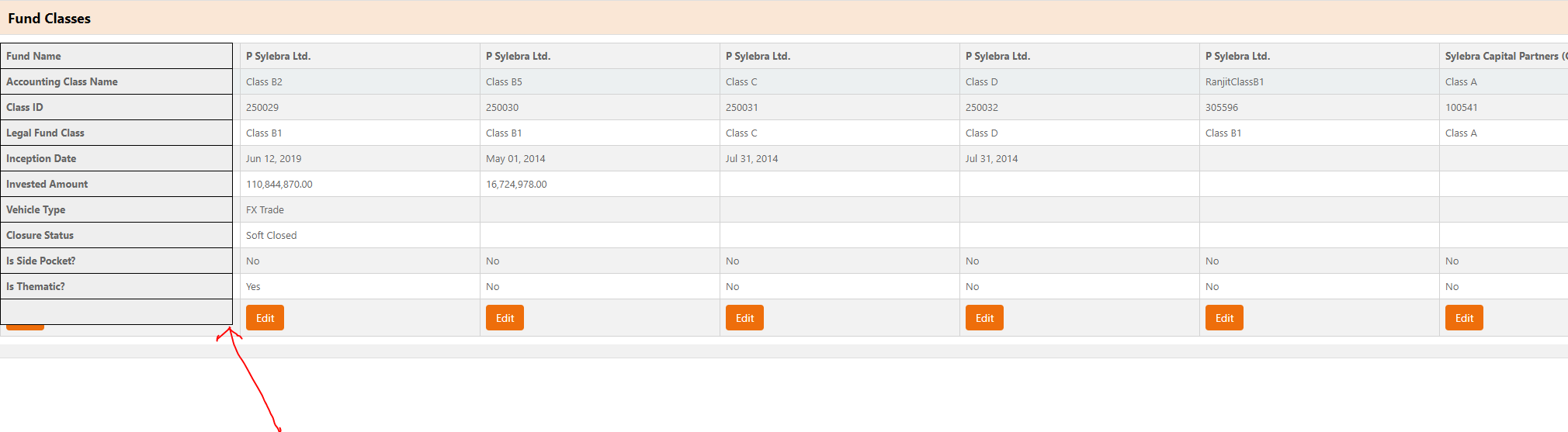The height and width of the screenshot is (432, 1568).
Task: Click Edit button under Class C column
Action: coord(744,318)
